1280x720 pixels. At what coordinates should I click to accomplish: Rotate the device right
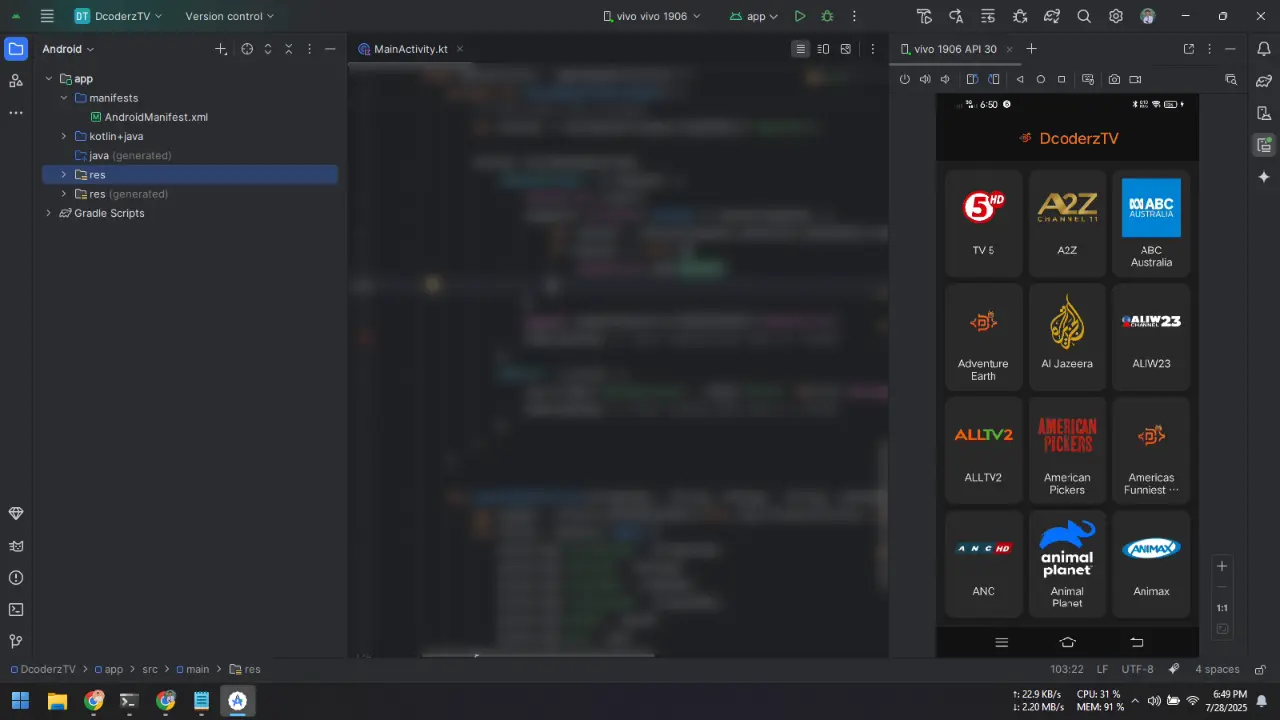click(x=994, y=79)
